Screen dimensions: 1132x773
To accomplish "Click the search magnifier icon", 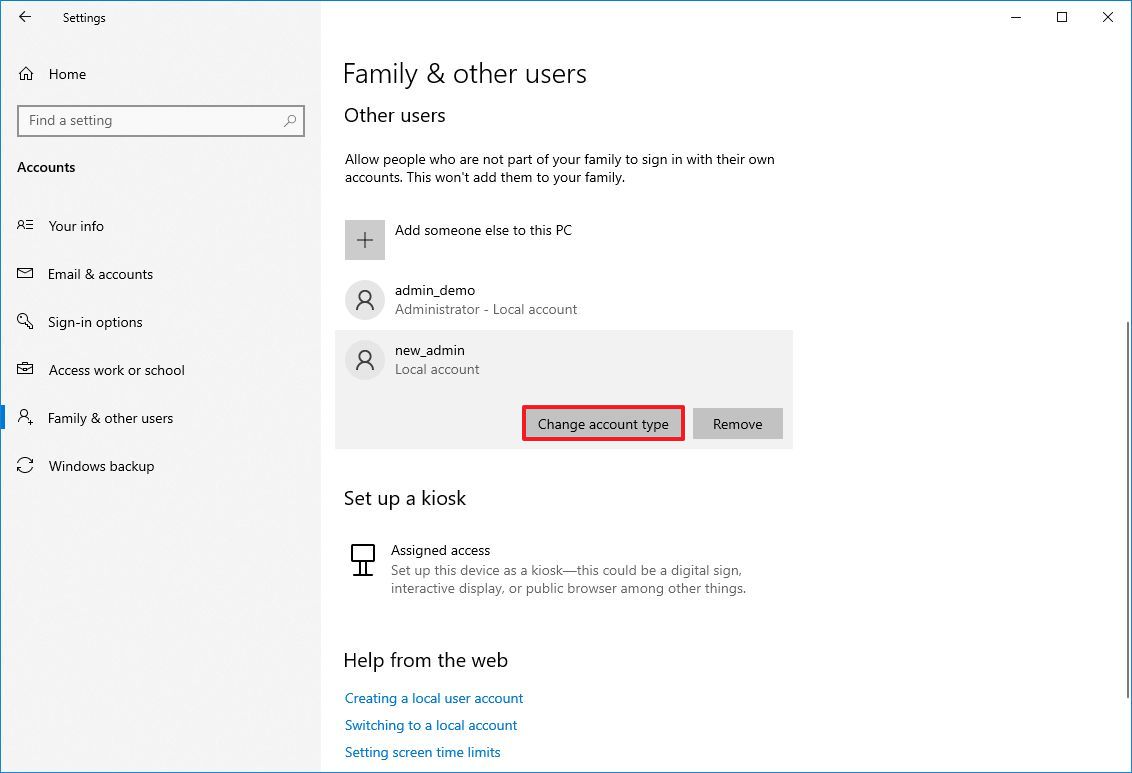I will (290, 121).
